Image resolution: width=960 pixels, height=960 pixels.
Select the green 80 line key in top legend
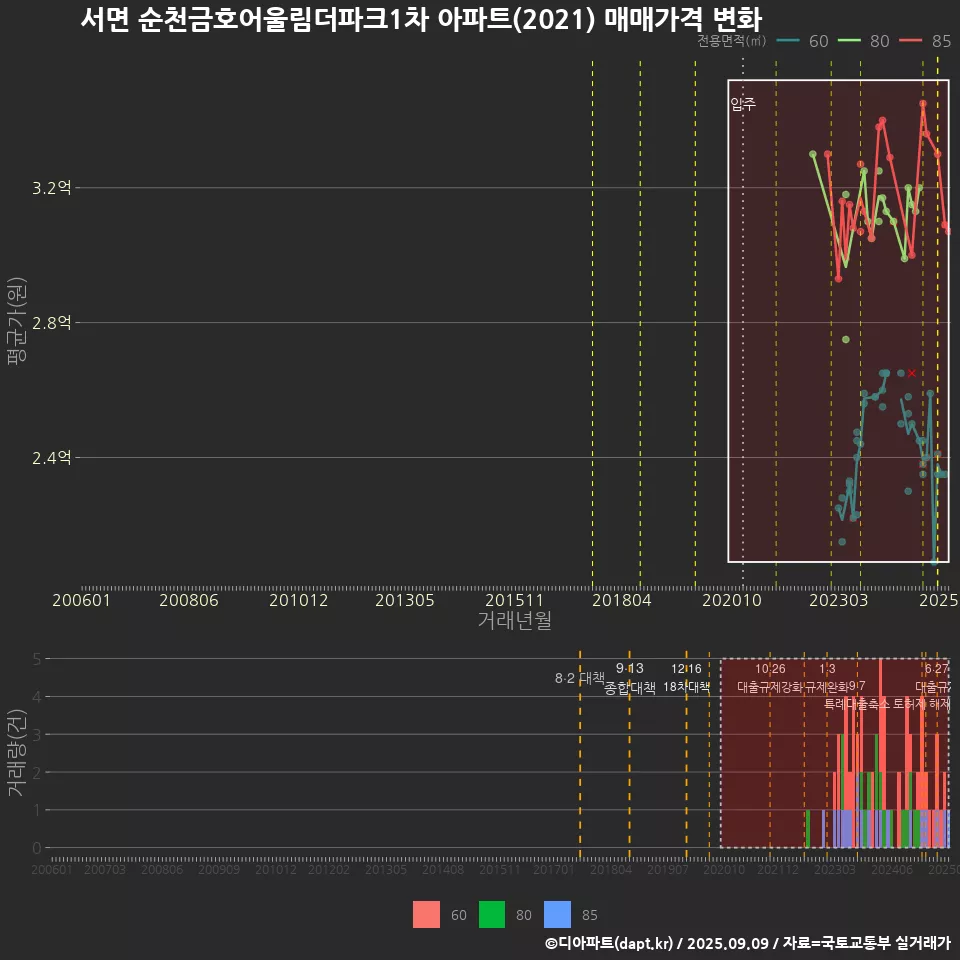click(849, 41)
